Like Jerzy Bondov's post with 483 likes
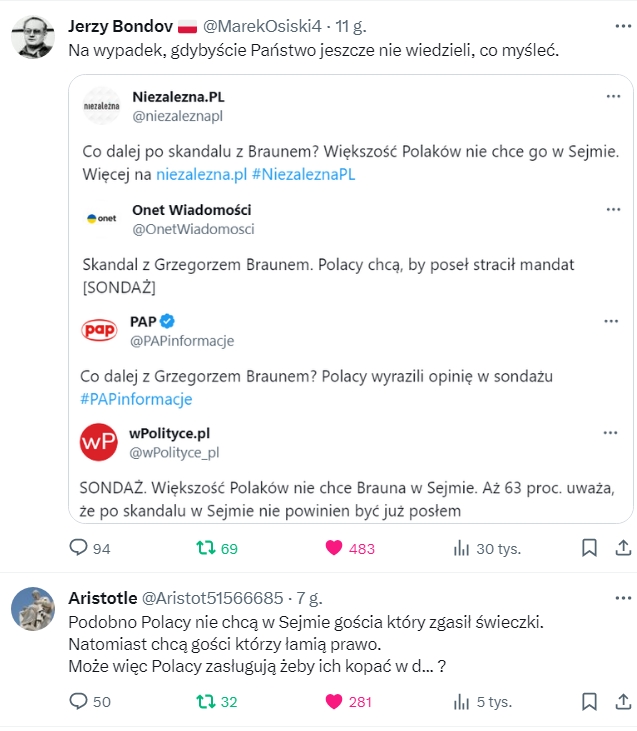The height and width of the screenshot is (731, 637). point(336,548)
